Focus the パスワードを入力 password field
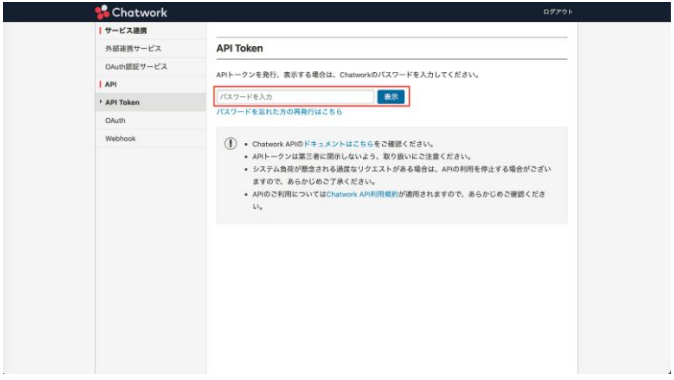The image size is (674, 380). coord(296,97)
